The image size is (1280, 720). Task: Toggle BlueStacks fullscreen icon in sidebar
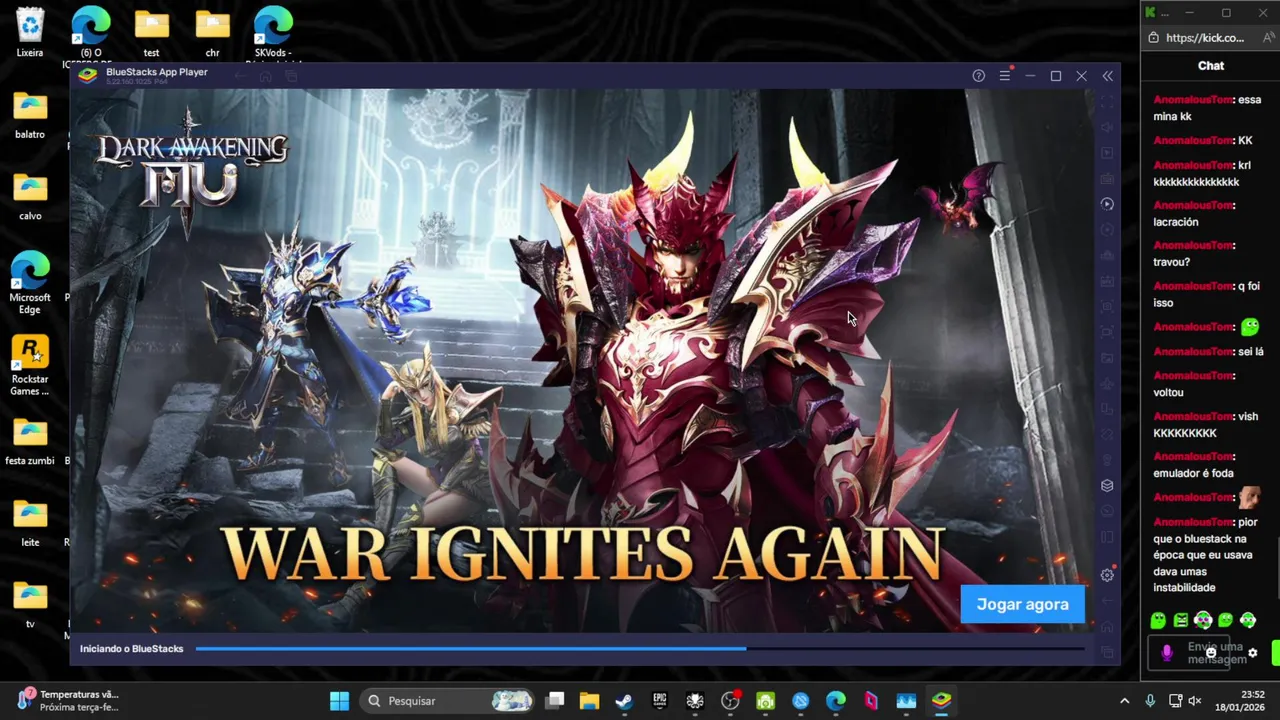click(1107, 102)
